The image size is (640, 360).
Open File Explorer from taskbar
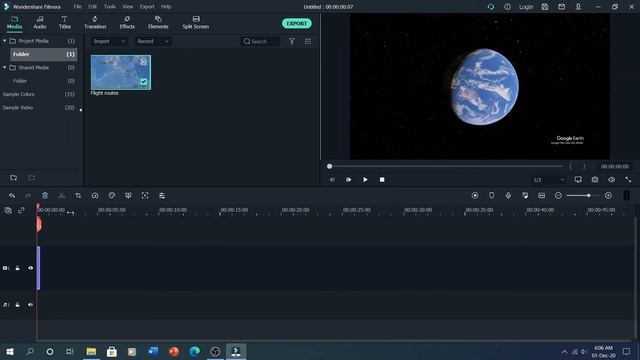tap(91, 351)
